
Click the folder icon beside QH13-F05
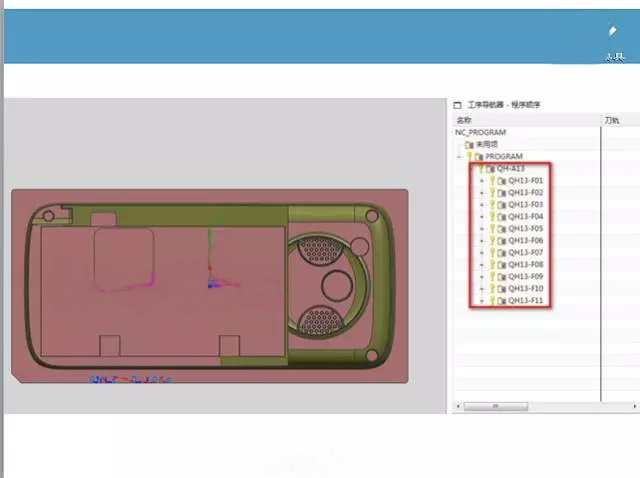[501, 229]
